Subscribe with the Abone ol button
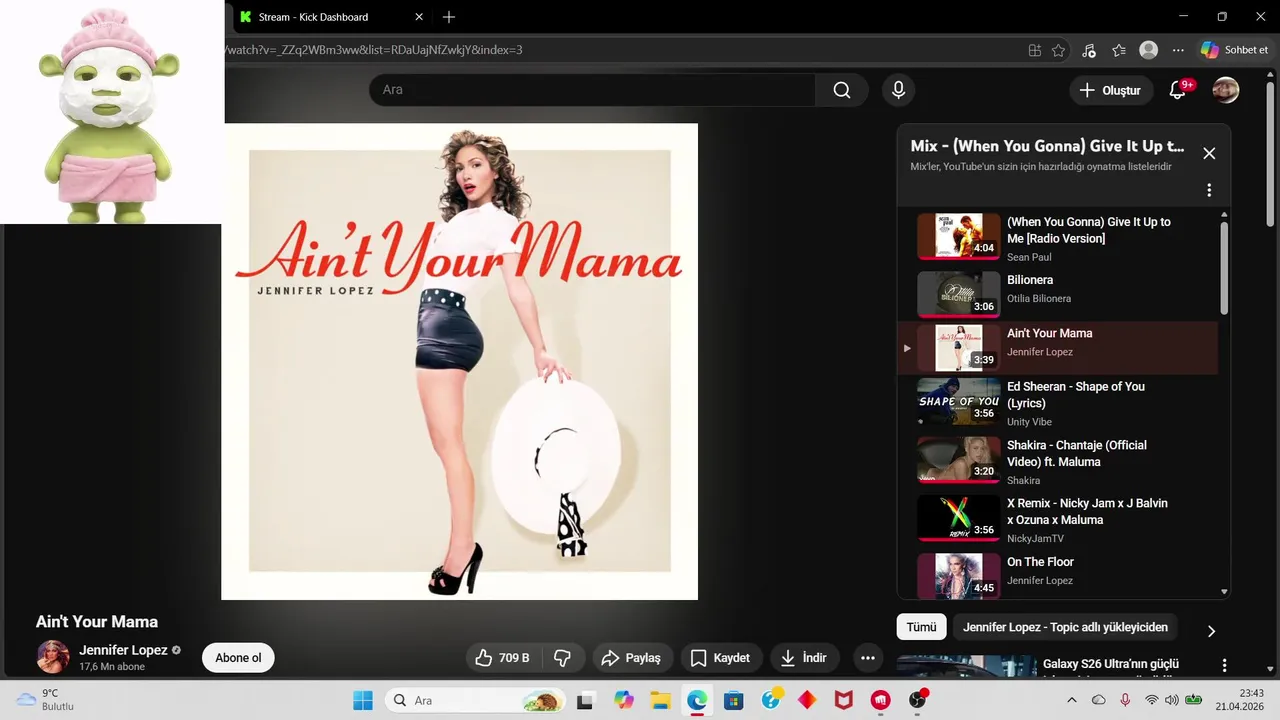1280x720 pixels. point(238,658)
